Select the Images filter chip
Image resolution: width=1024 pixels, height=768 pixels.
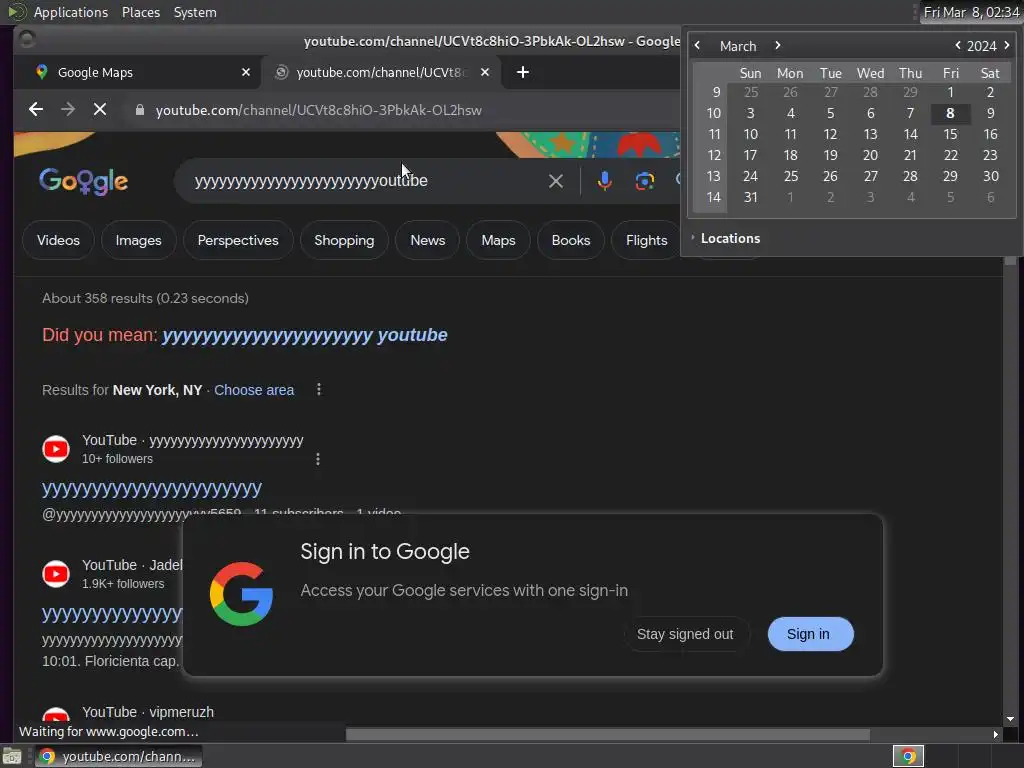(x=138, y=240)
